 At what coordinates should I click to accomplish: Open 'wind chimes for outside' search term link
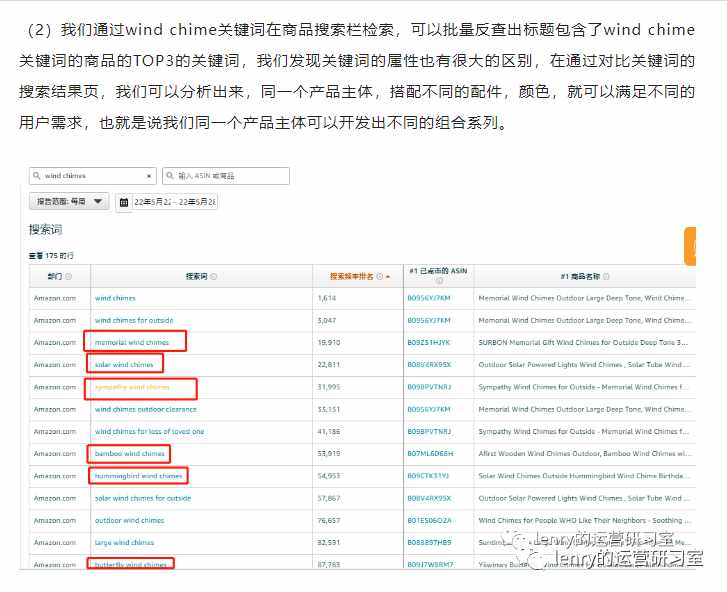134,320
